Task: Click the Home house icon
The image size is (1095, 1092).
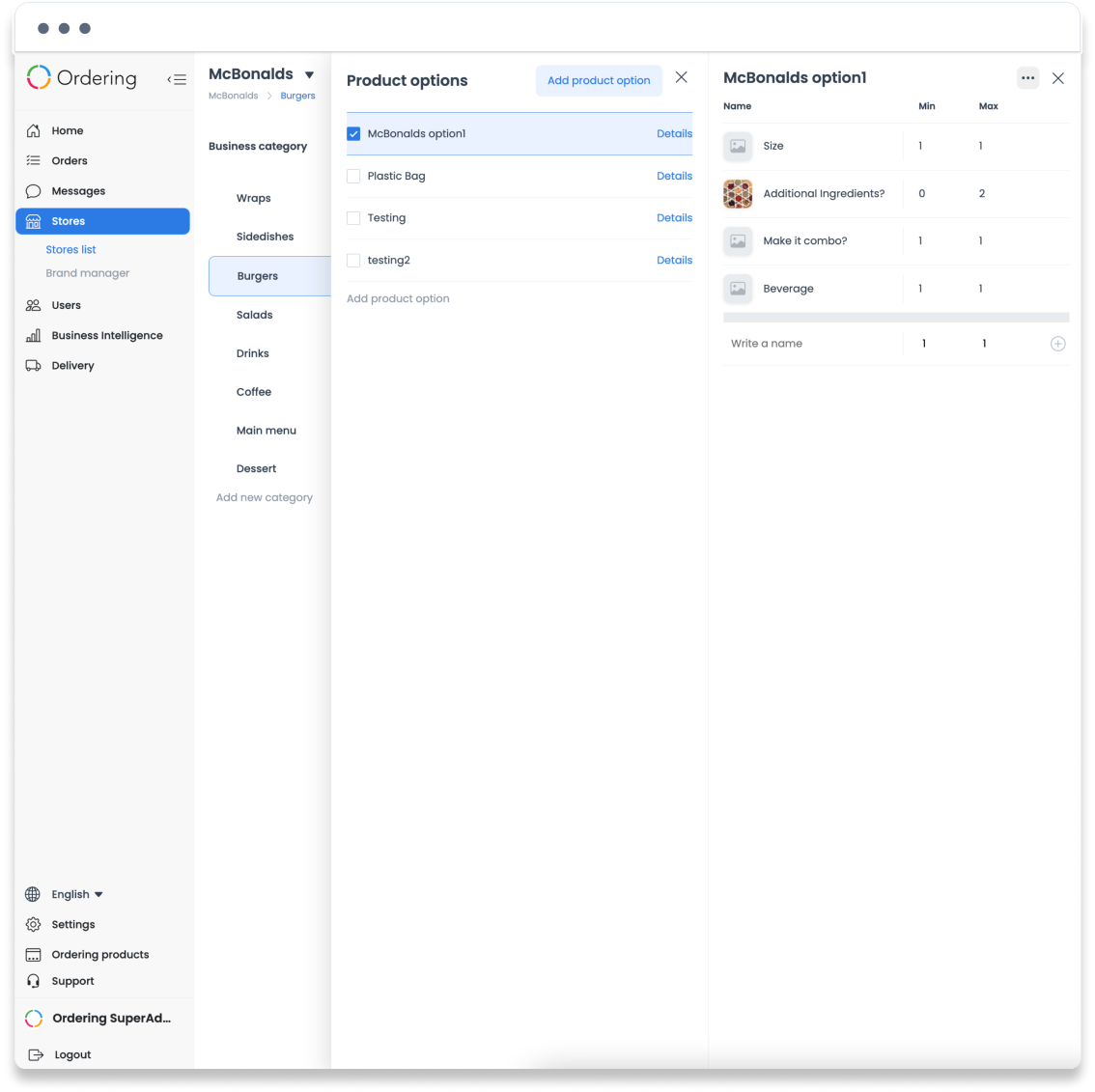Action: point(33,130)
